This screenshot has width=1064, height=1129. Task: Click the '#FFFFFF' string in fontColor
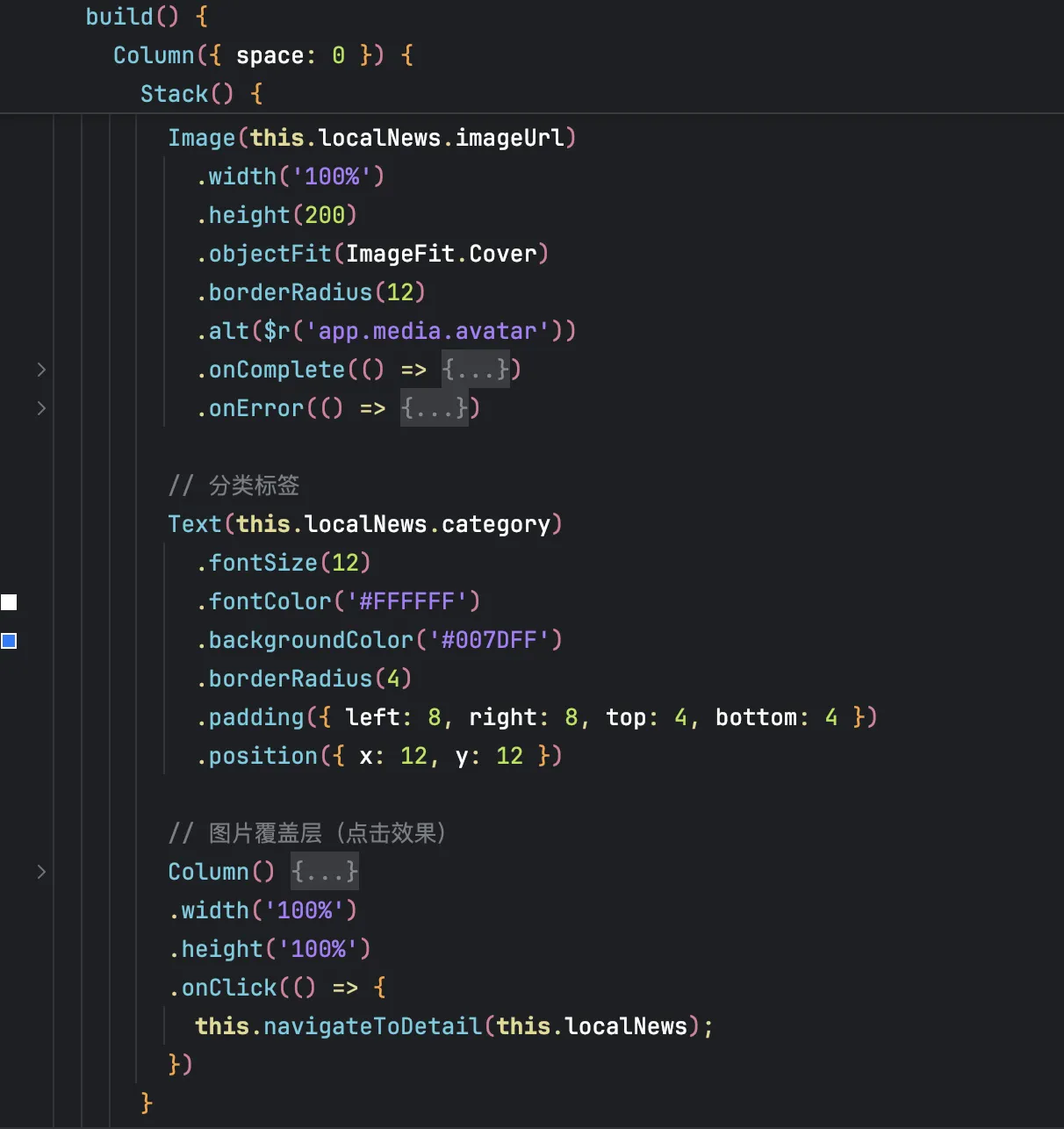point(406,601)
